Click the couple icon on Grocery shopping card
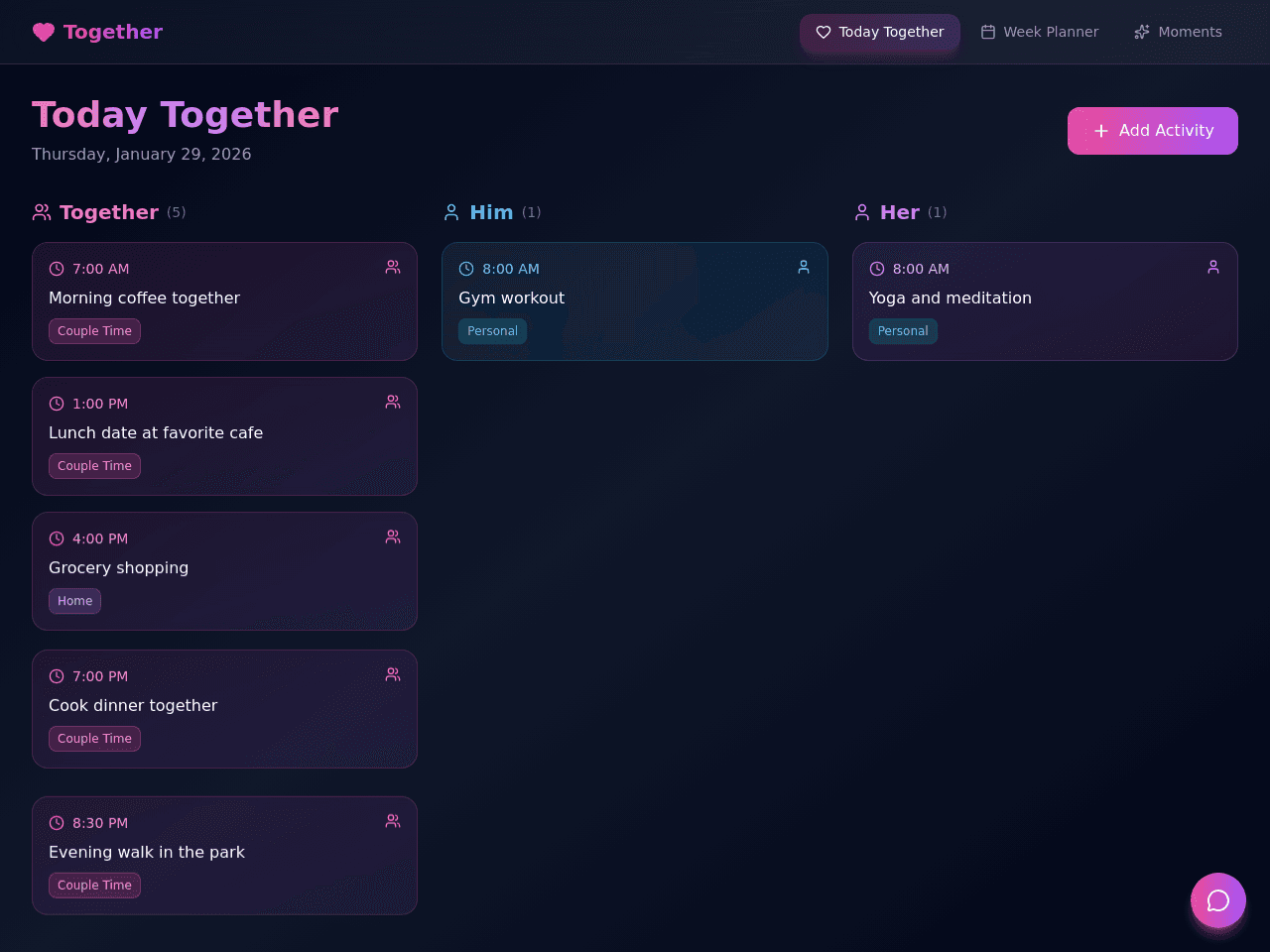1270x952 pixels. pos(393,536)
